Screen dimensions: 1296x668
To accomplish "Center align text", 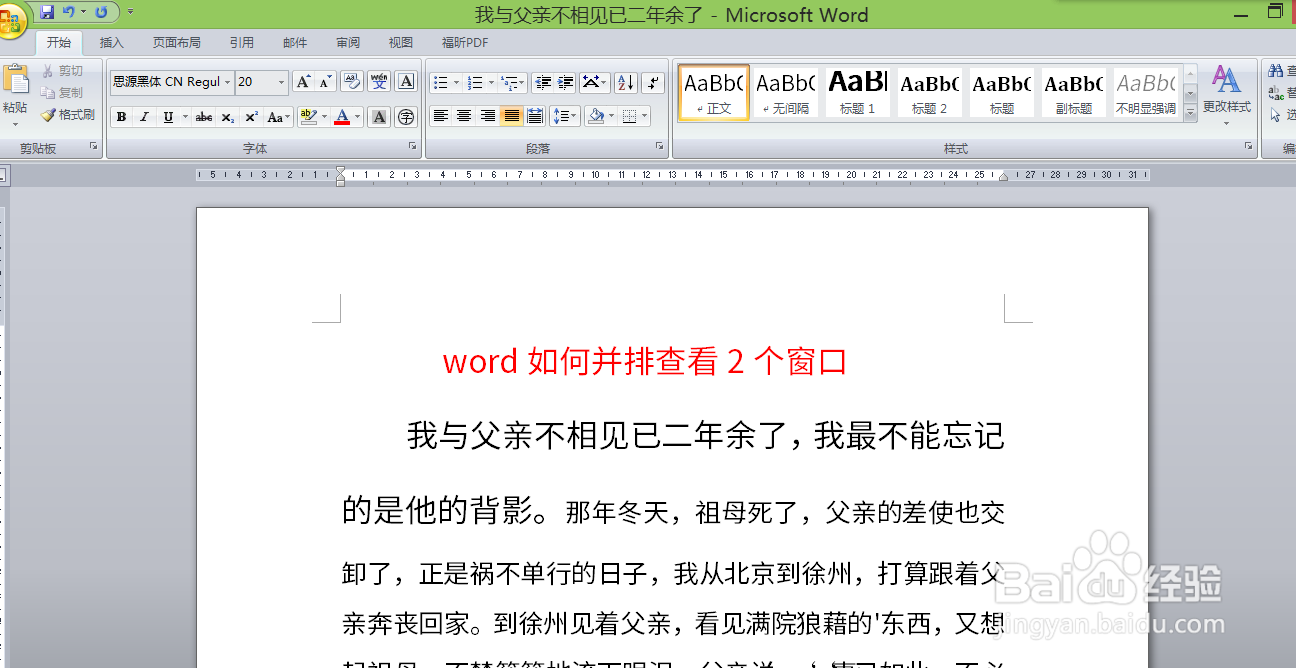I will (x=464, y=117).
